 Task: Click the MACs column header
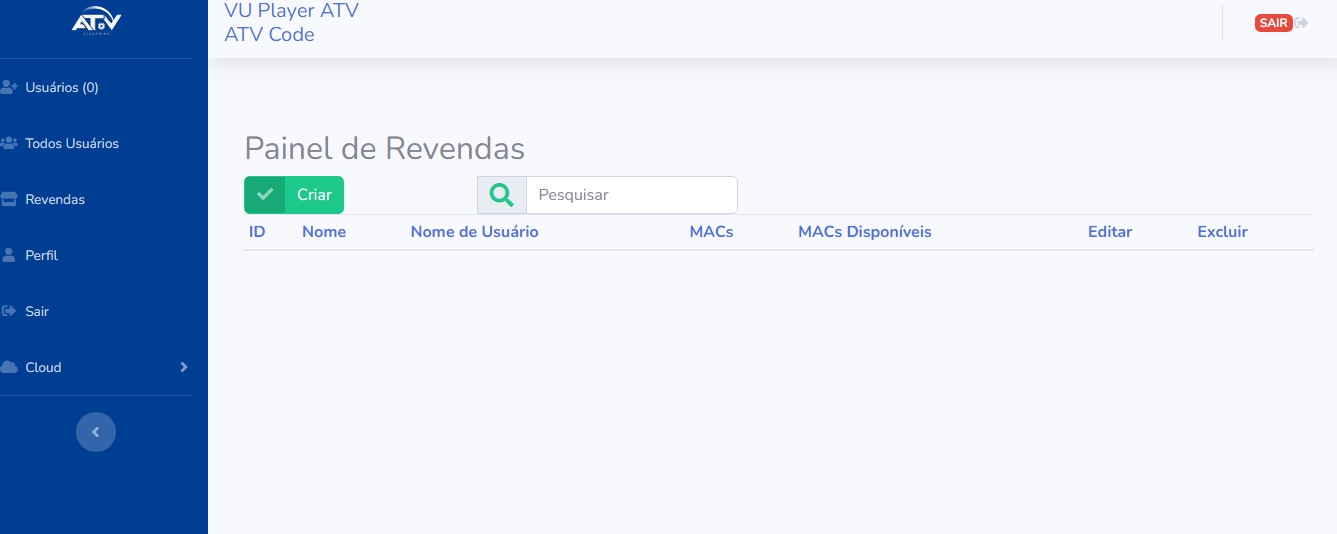pos(711,232)
